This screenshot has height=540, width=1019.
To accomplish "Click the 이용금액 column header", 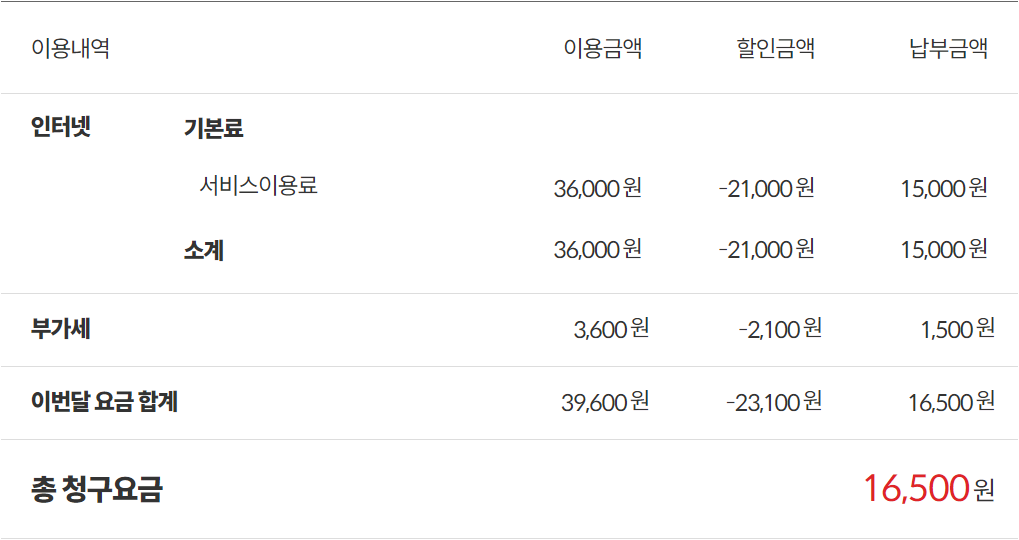I will click(602, 48).
